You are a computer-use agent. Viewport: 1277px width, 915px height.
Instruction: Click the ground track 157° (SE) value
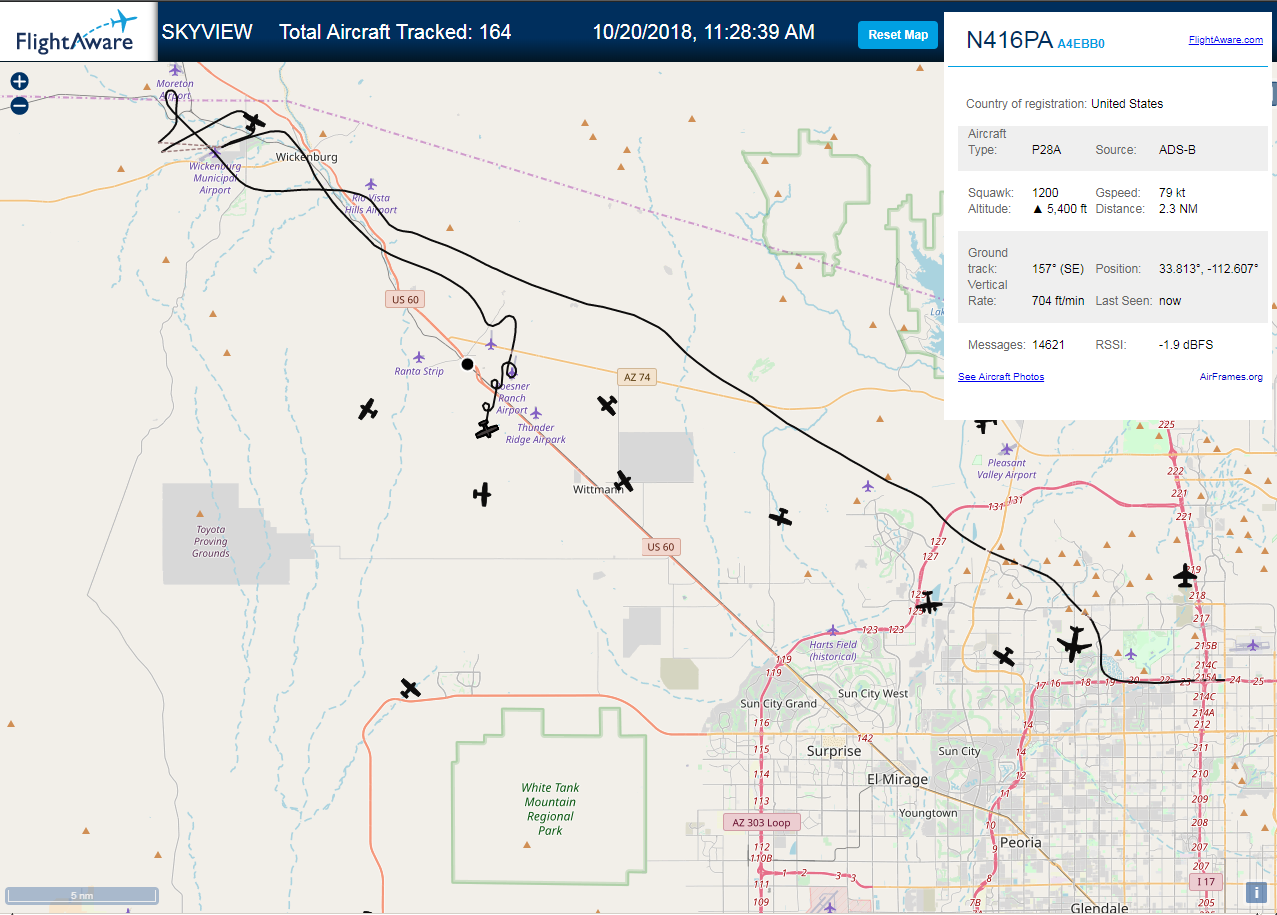pos(1057,269)
